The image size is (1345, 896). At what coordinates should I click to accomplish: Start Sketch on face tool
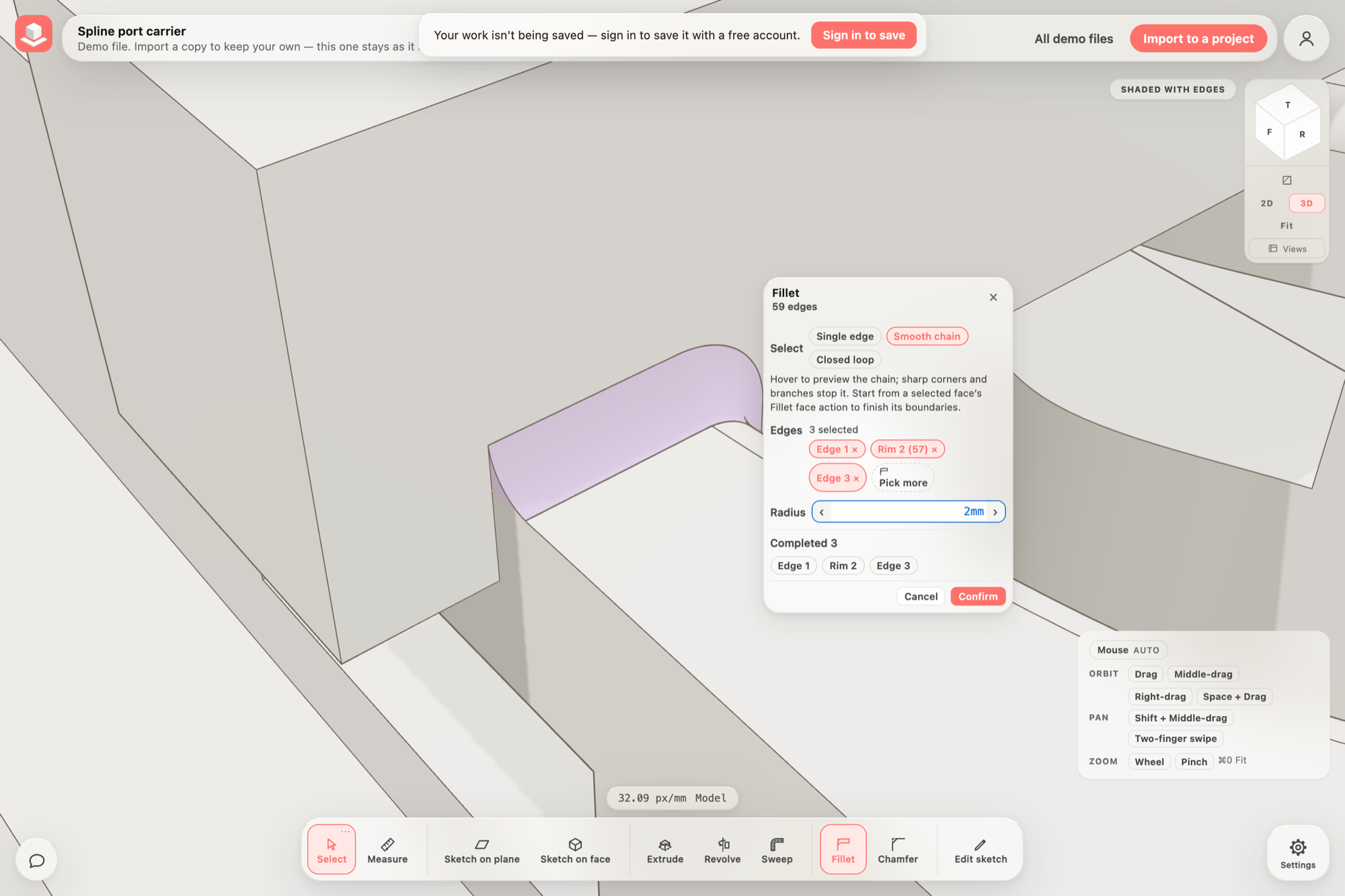coord(575,849)
